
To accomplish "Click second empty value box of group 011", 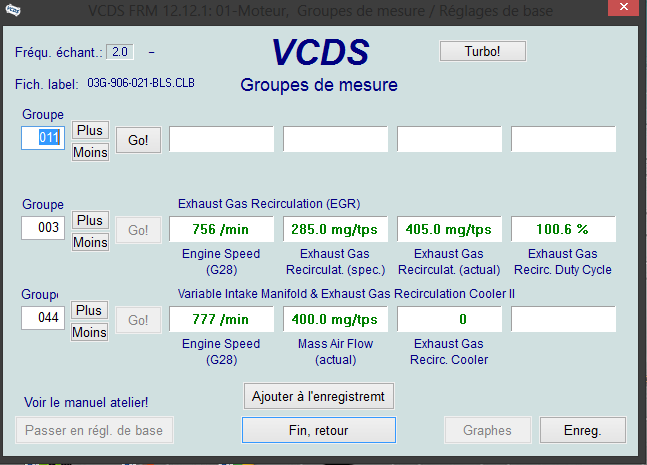I will [335, 139].
